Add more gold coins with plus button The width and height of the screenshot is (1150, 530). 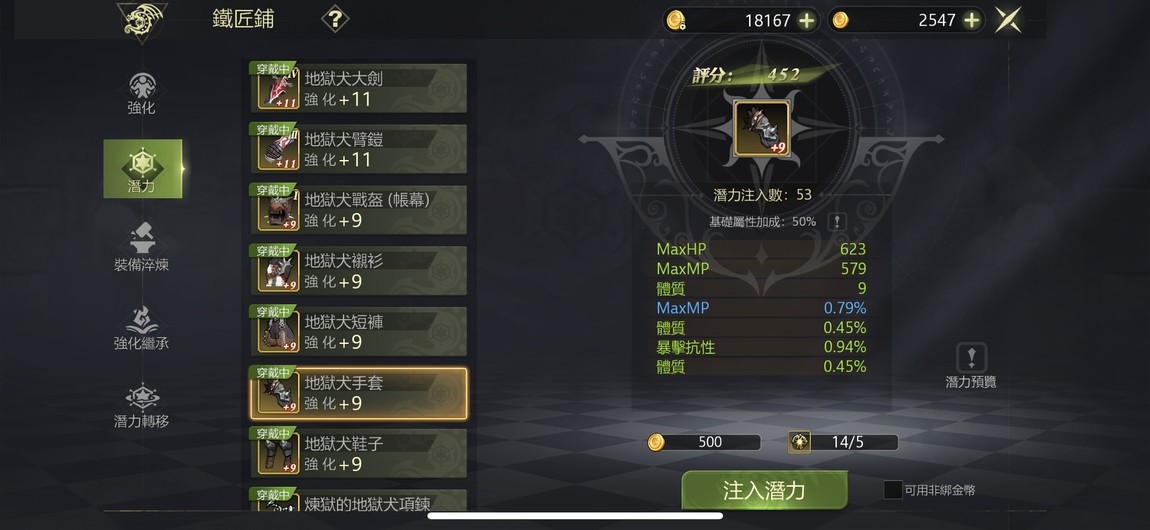(972, 21)
